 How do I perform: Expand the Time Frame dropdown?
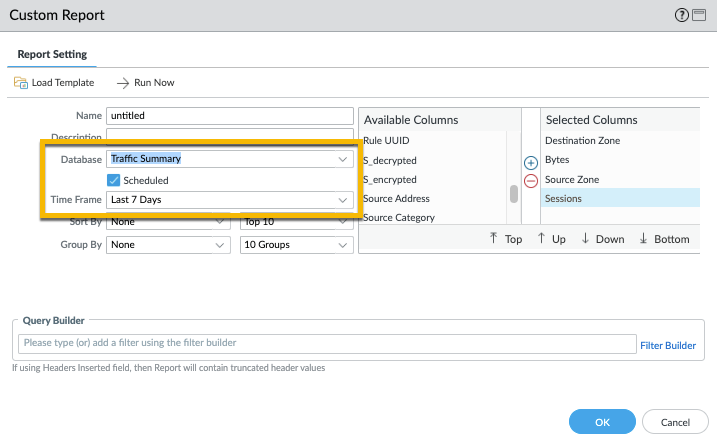tap(230, 200)
